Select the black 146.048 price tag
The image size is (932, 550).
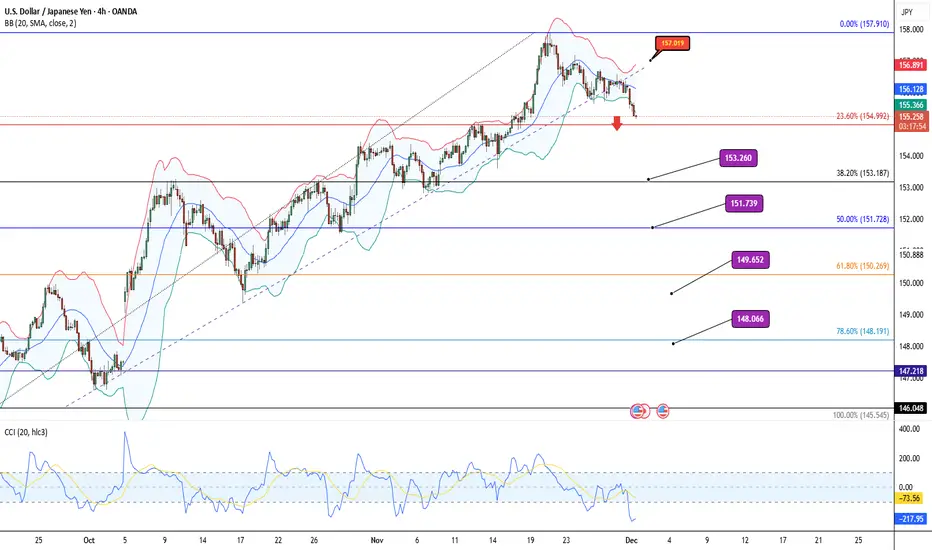click(911, 408)
